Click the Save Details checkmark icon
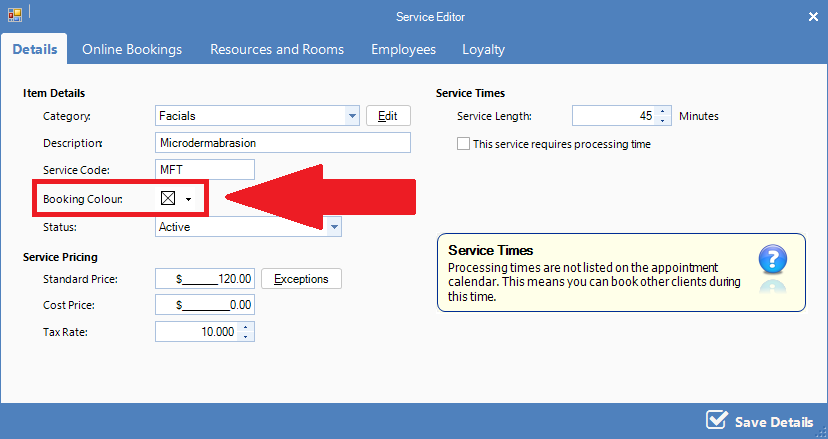This screenshot has width=828, height=439. click(x=716, y=420)
